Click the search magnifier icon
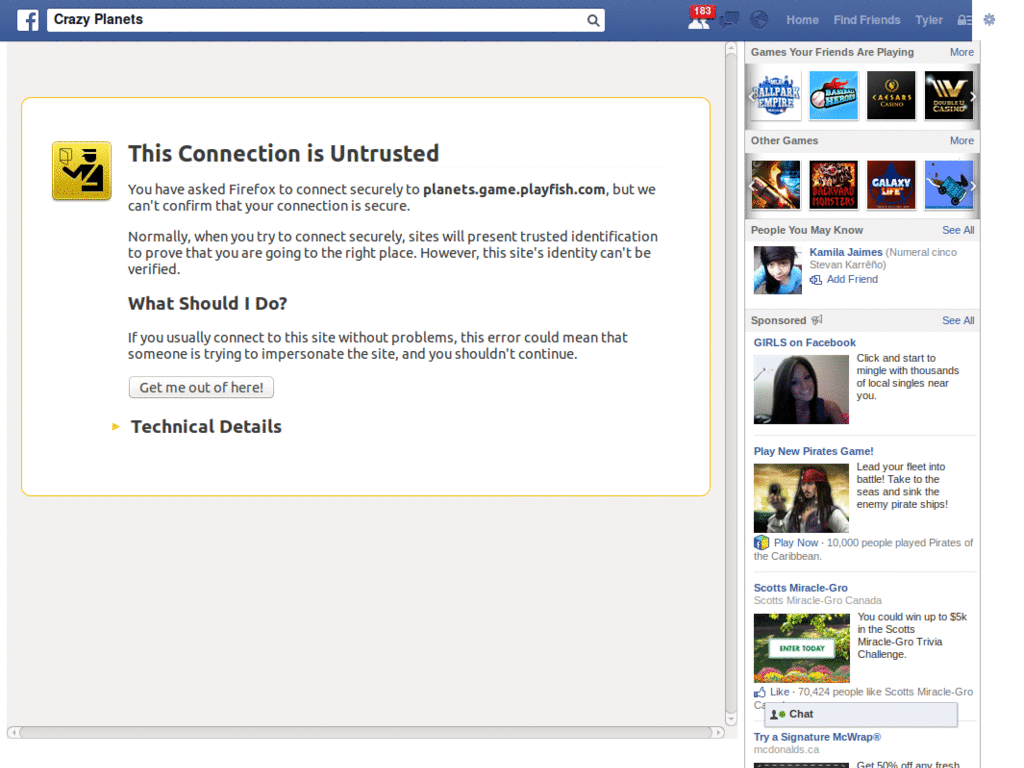 coord(592,20)
